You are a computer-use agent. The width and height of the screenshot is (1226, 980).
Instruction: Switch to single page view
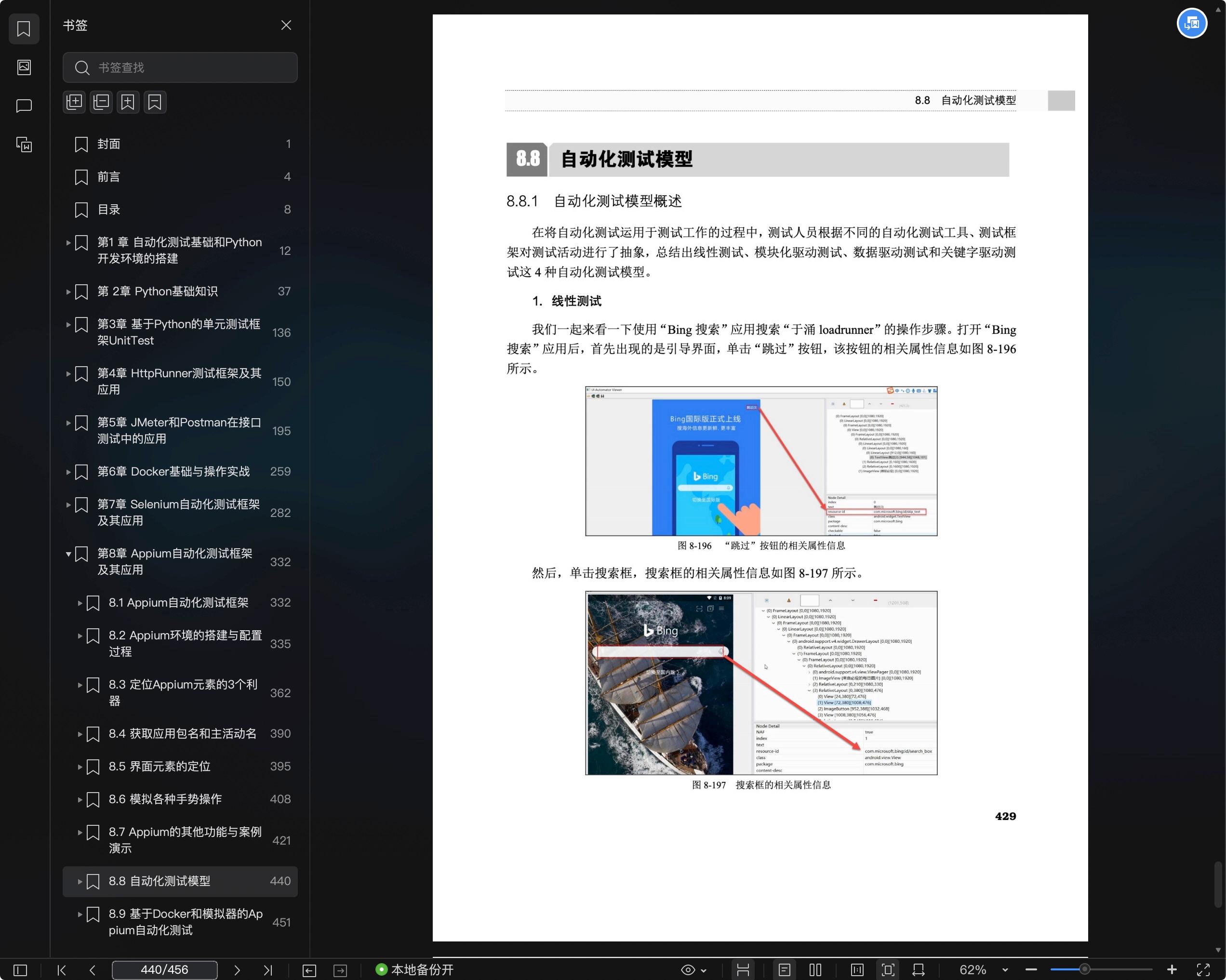[785, 970]
